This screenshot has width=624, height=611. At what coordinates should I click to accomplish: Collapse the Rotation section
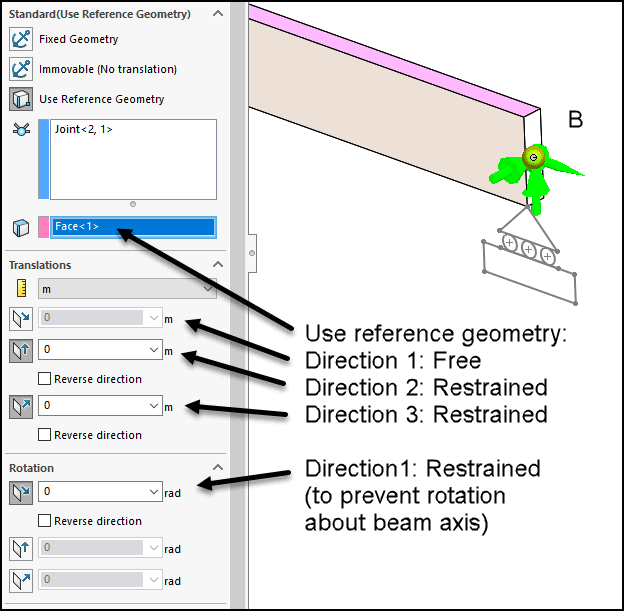point(218,467)
